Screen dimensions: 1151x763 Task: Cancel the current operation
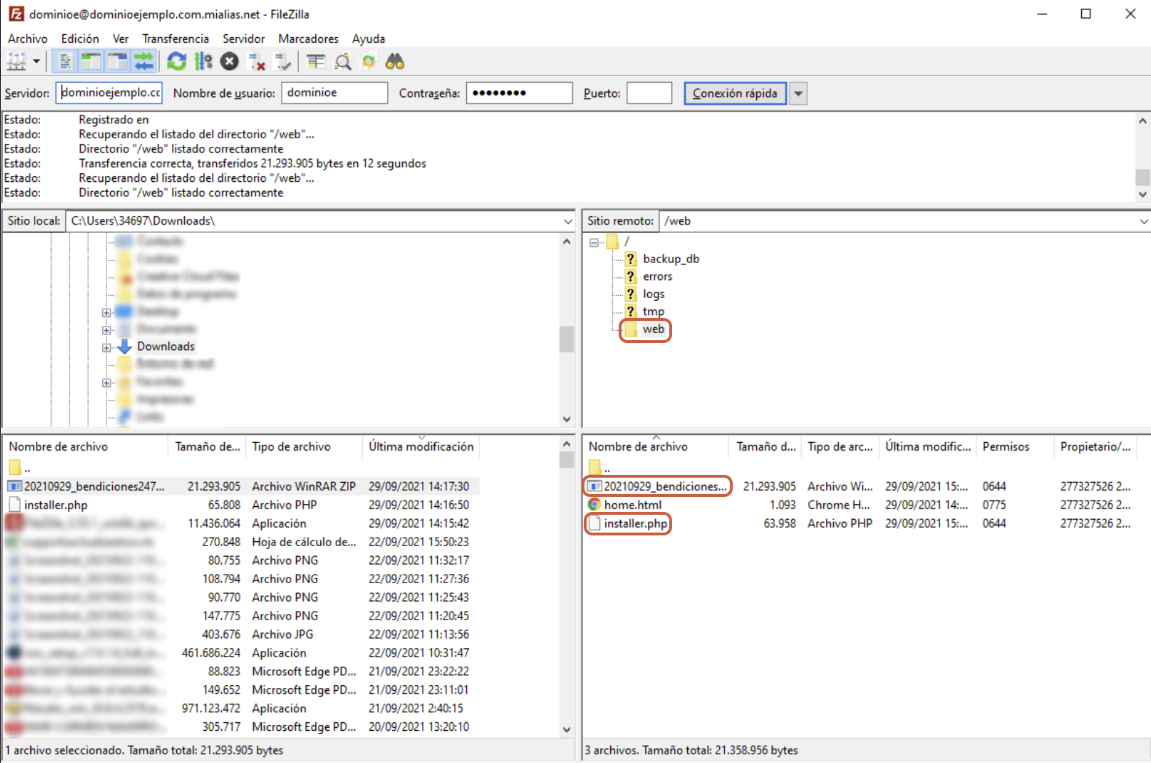230,62
